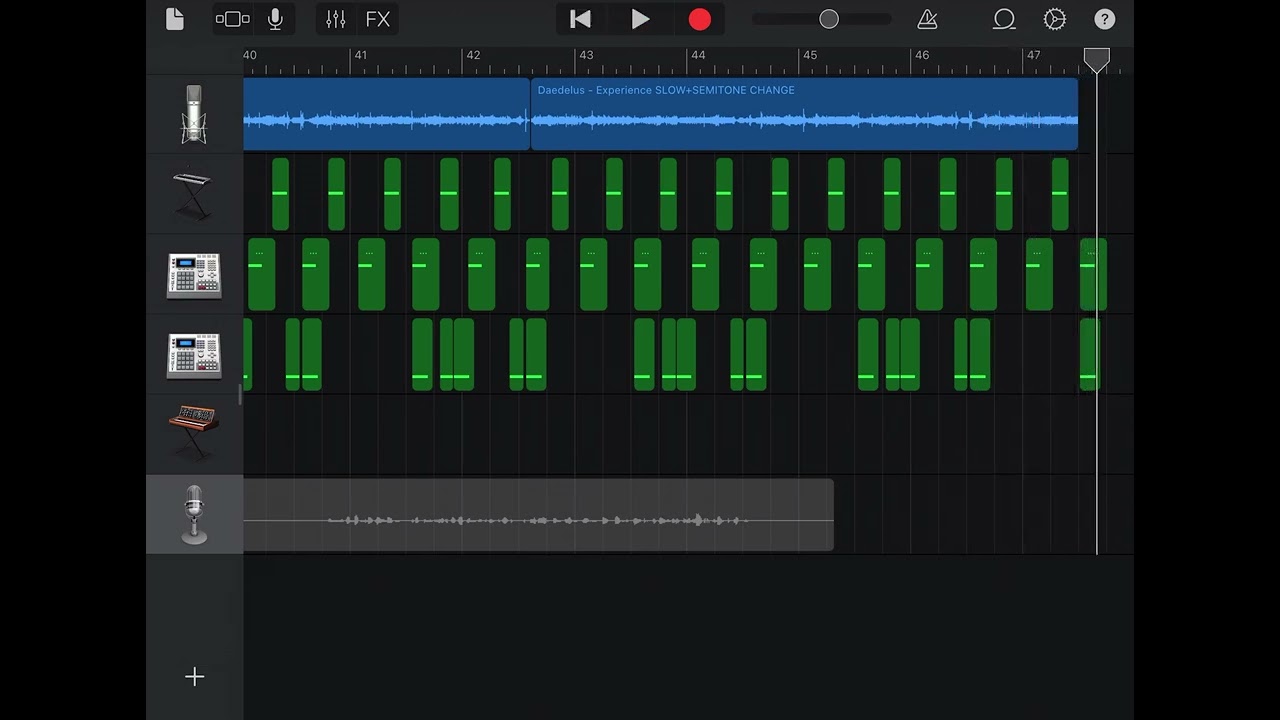Image resolution: width=1280 pixels, height=720 pixels.
Task: Tap bar 43 on the ruler
Action: click(x=586, y=55)
